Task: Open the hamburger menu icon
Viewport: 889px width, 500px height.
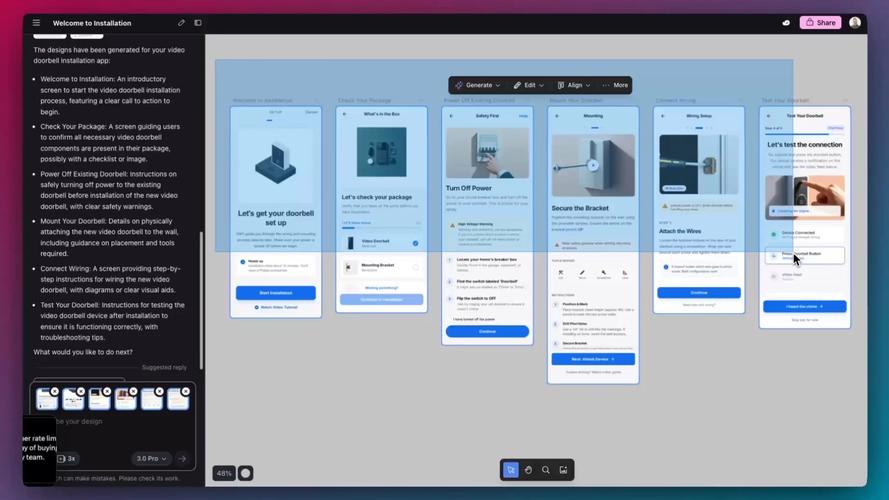Action: click(x=36, y=23)
